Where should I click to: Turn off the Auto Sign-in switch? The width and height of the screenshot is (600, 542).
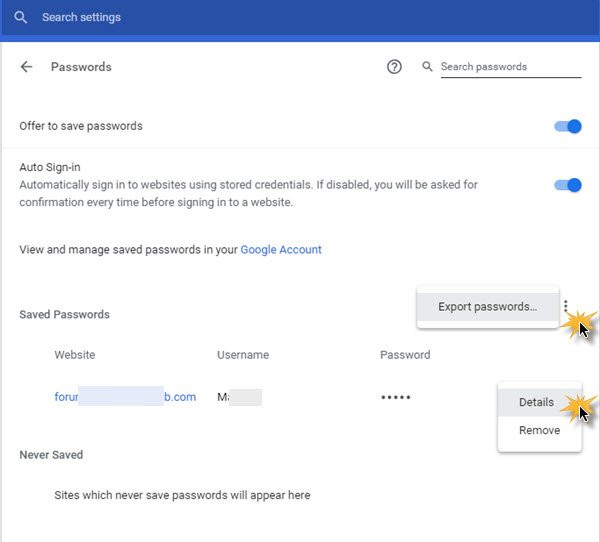point(568,185)
